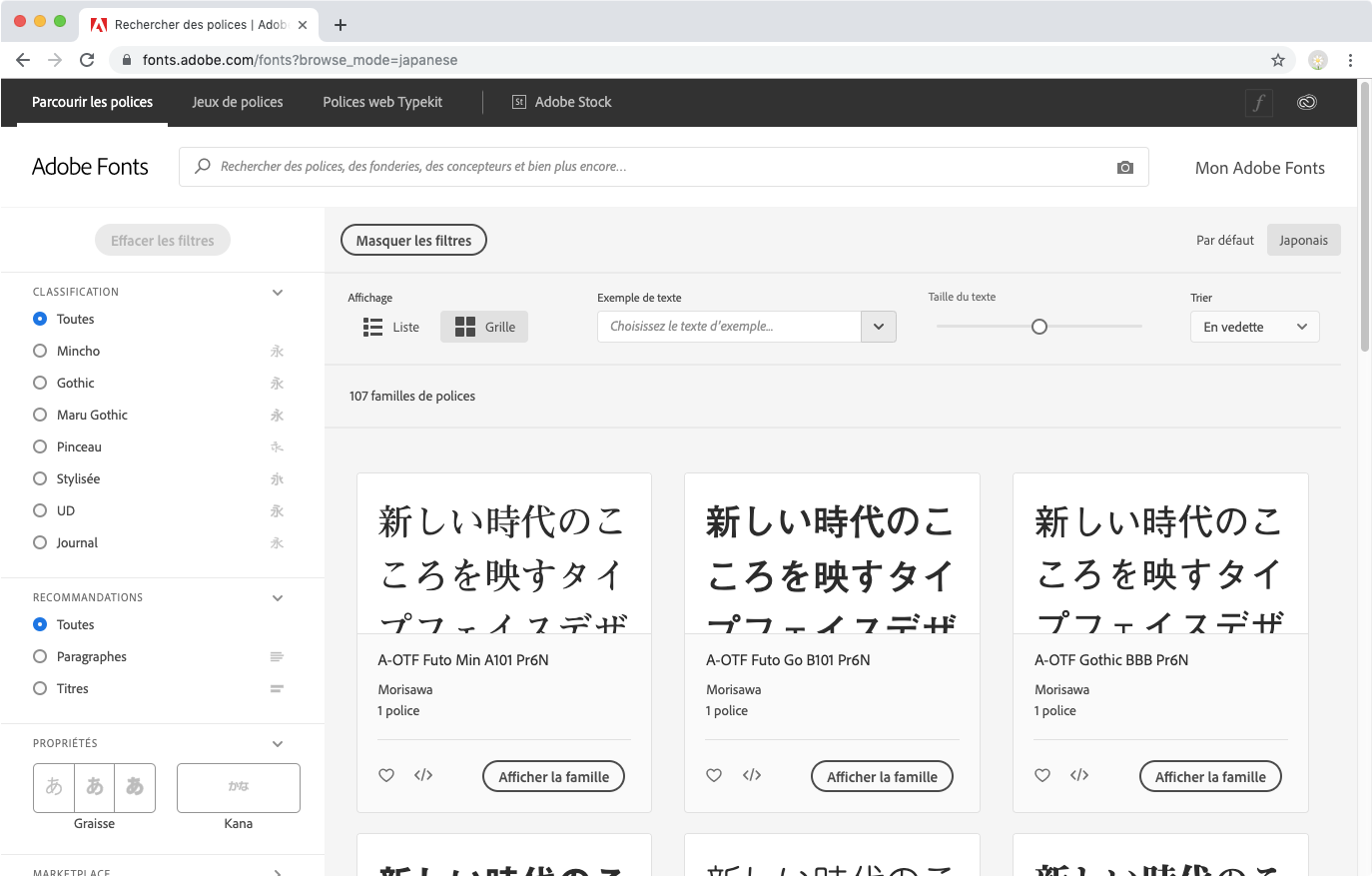Select the Maru Gothic classification

coord(40,415)
